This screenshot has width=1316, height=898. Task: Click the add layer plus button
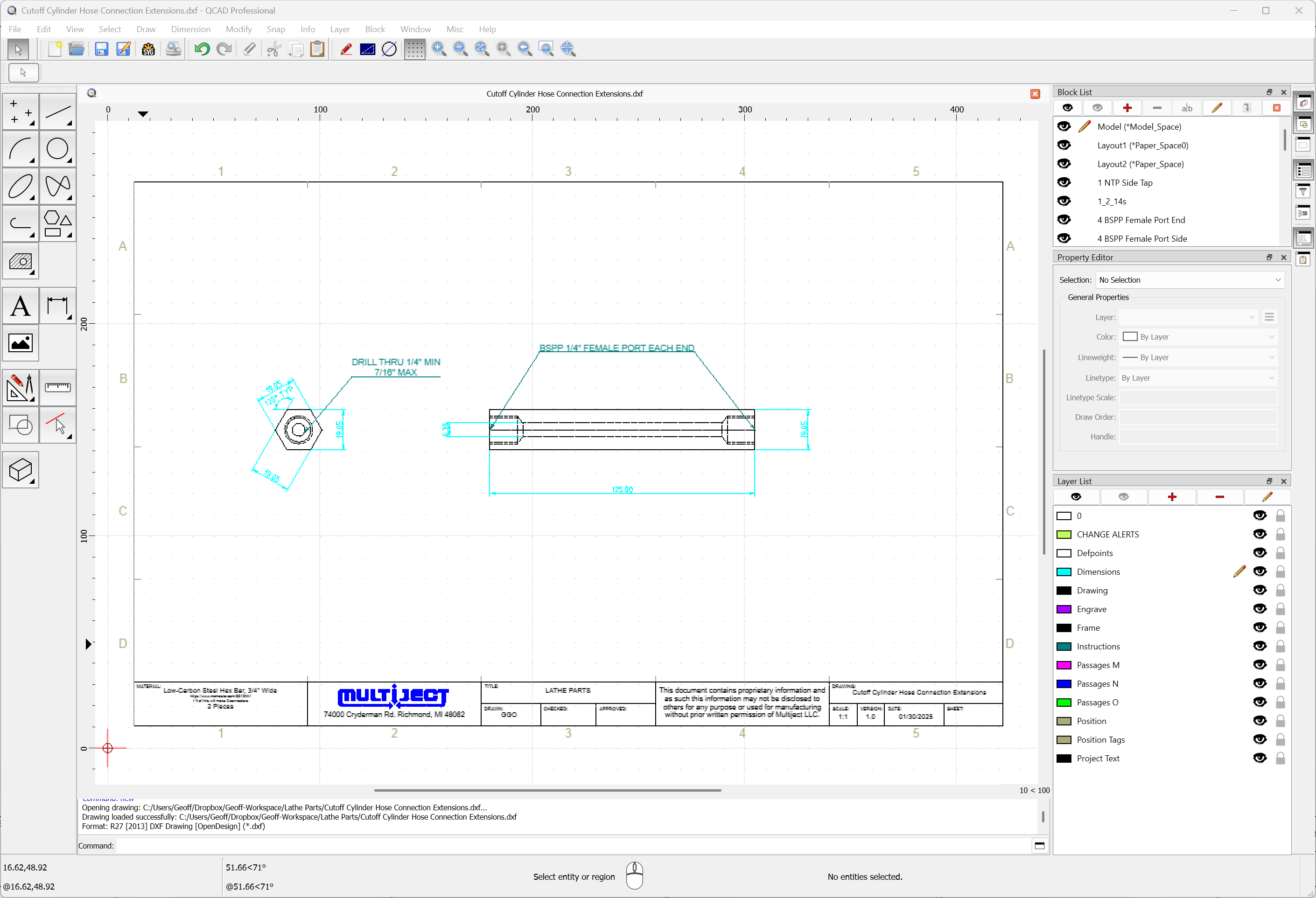pyautogui.click(x=1172, y=496)
